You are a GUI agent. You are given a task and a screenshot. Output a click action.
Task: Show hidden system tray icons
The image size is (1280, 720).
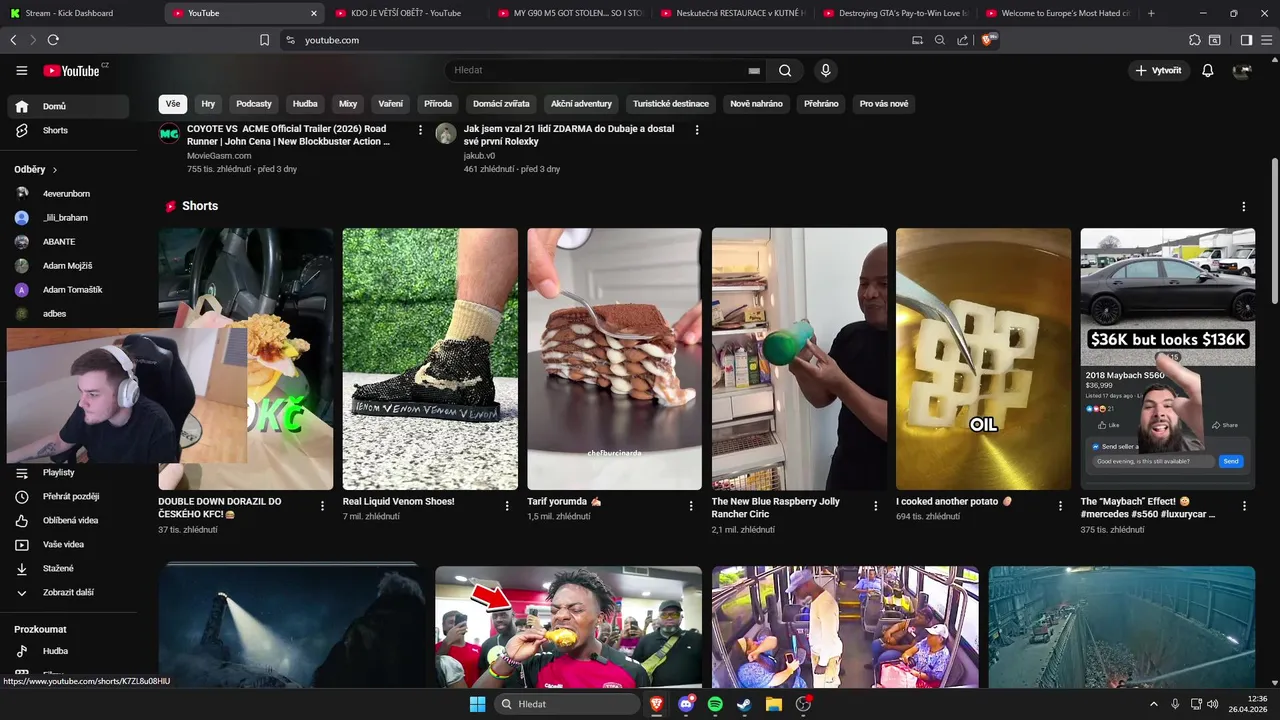pyautogui.click(x=1153, y=704)
